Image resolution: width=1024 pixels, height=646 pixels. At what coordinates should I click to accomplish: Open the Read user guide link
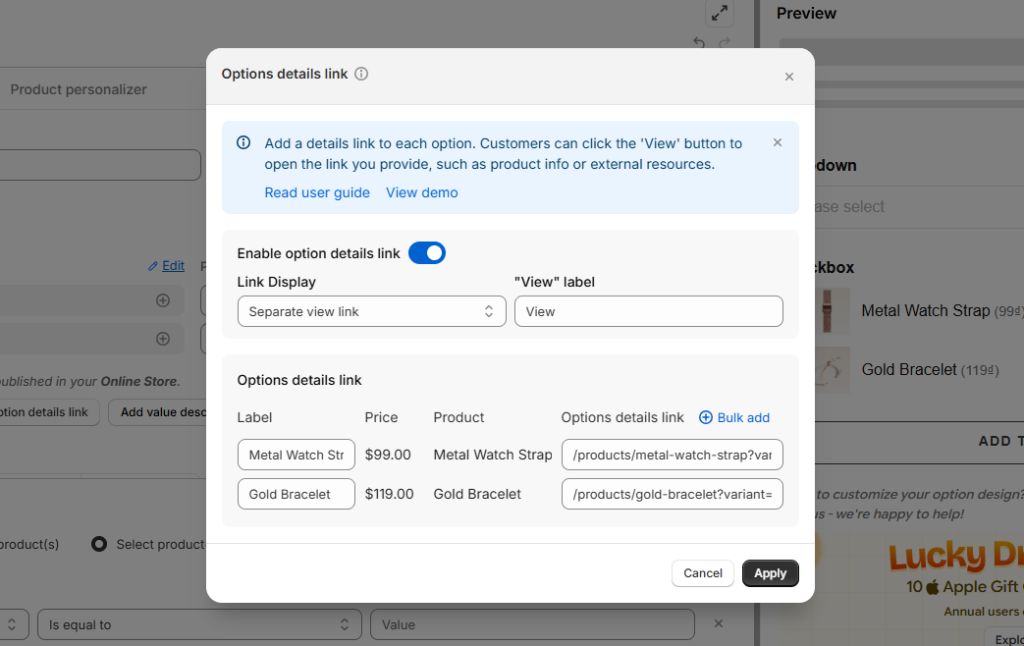point(317,193)
